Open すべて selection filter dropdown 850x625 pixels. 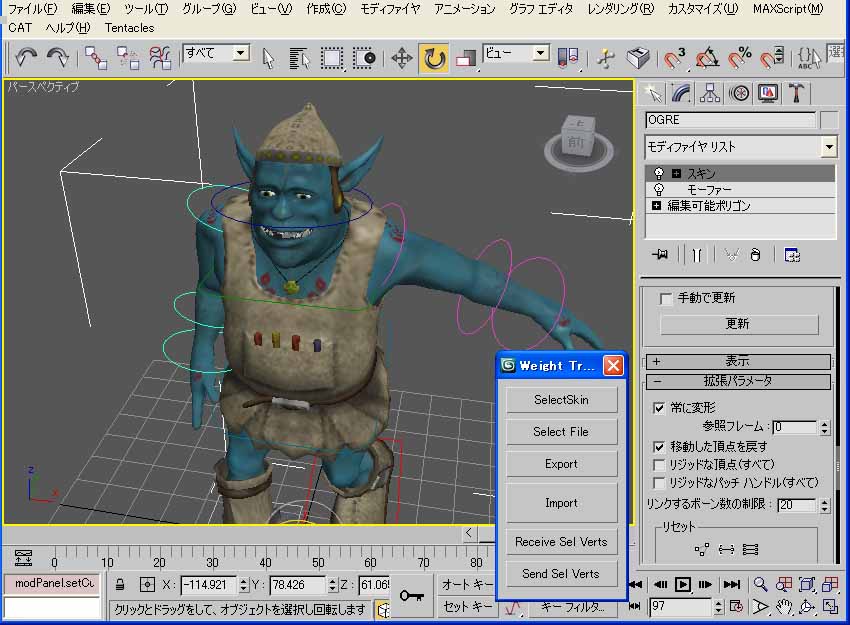pos(241,53)
